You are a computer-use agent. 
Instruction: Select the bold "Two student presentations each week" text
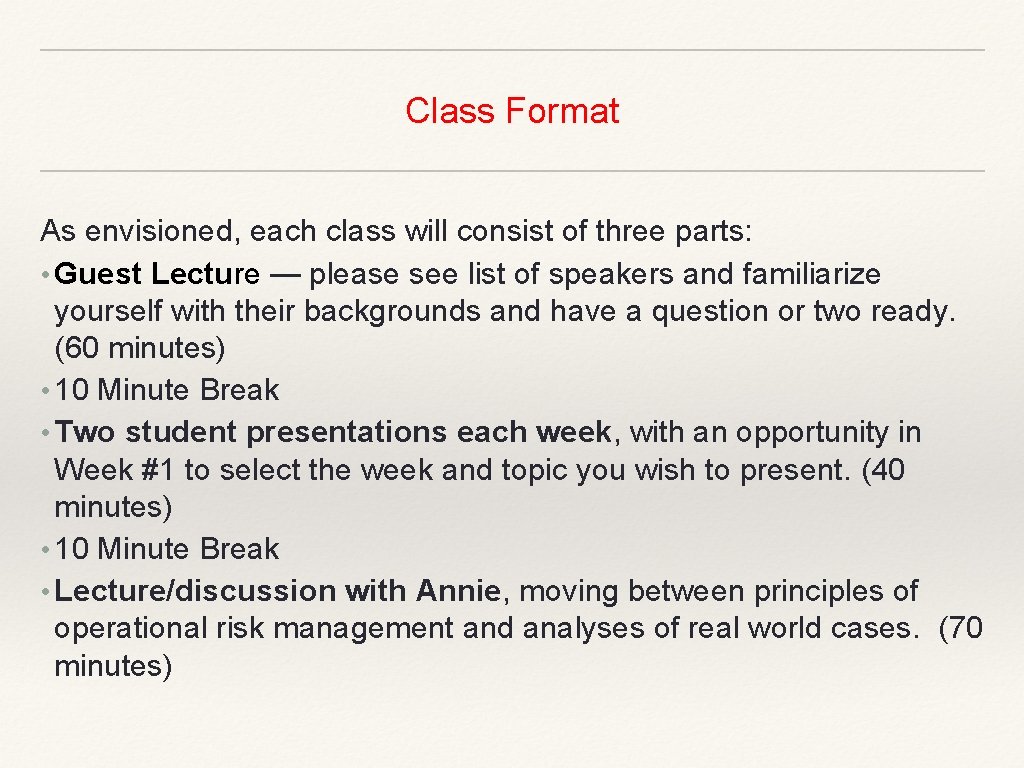click(x=334, y=432)
